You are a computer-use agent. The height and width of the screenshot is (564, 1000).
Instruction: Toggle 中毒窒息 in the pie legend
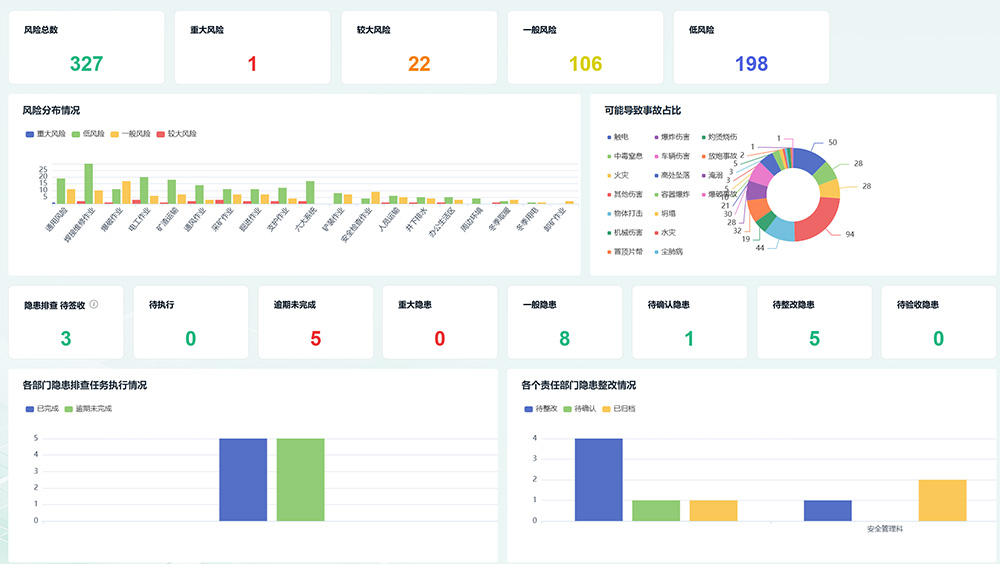[625, 156]
